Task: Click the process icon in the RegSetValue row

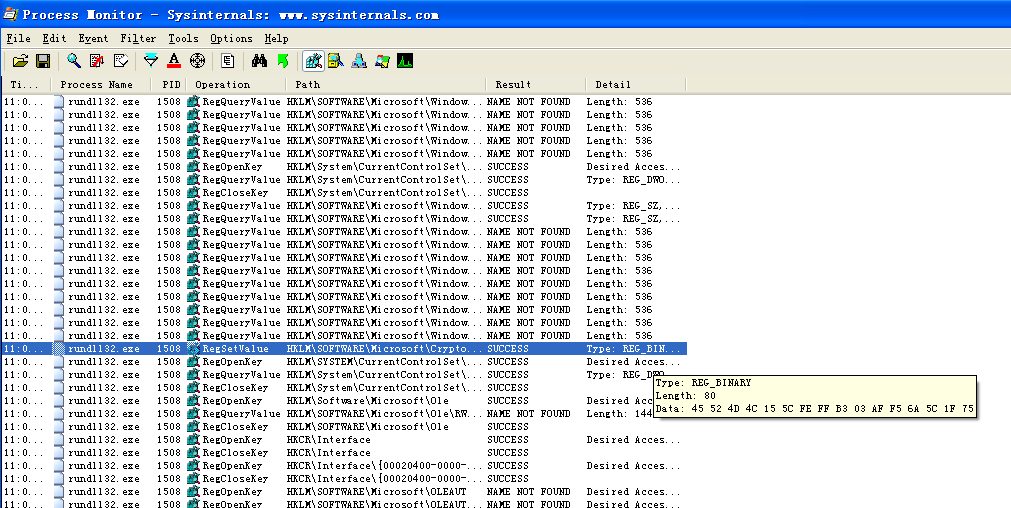Action: [59, 348]
